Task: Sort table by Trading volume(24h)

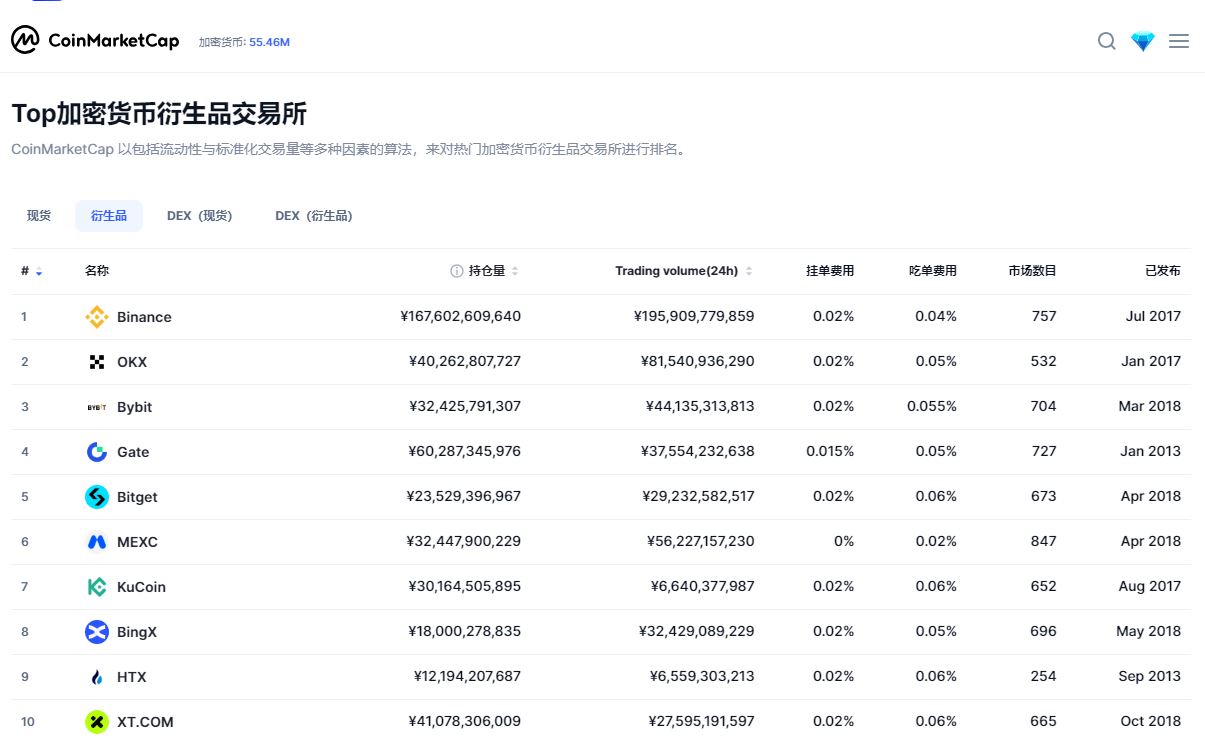Action: (749, 271)
